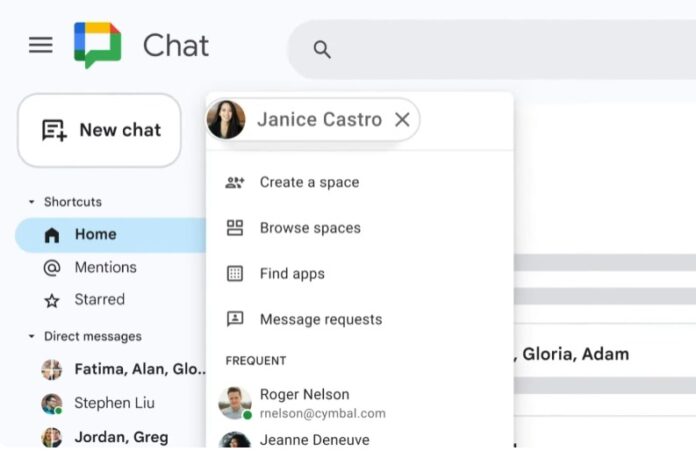This screenshot has height=451, width=696.
Task: Click the Browse spaces grid icon
Action: [235, 228]
